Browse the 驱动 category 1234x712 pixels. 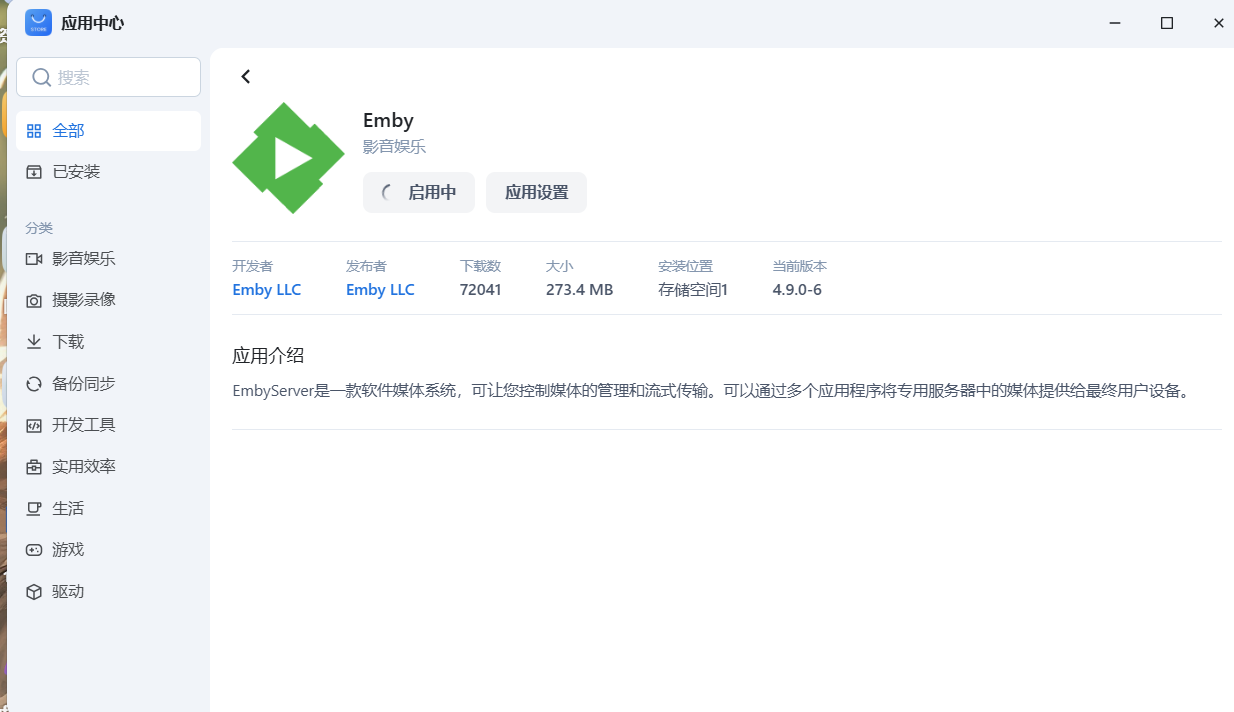[109, 592]
